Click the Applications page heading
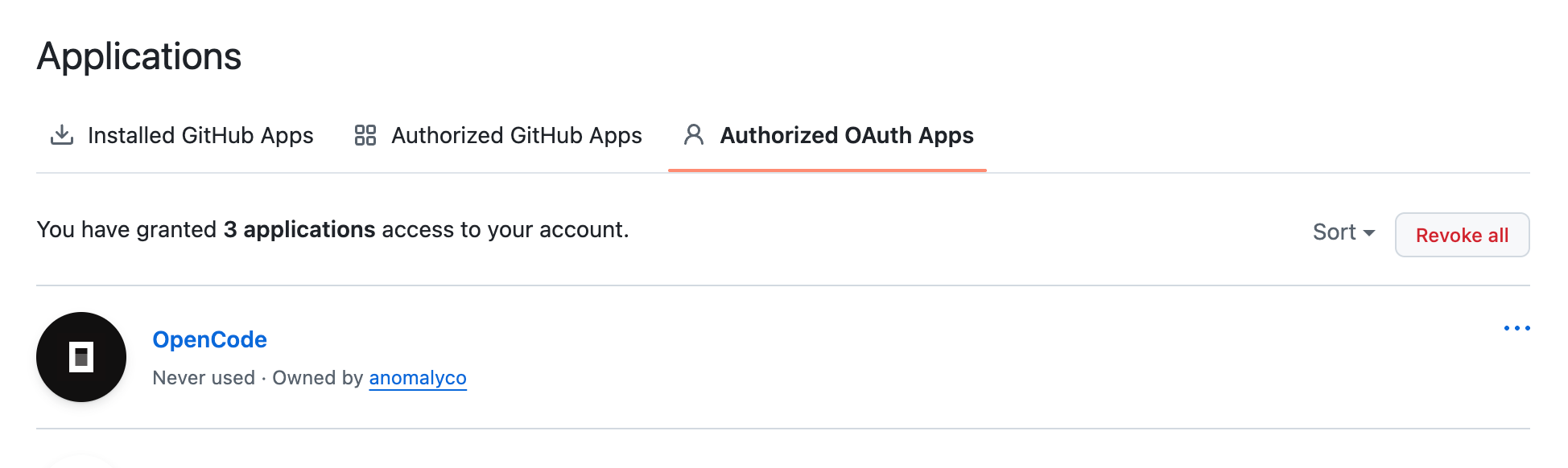The image size is (1568, 468). click(x=139, y=56)
